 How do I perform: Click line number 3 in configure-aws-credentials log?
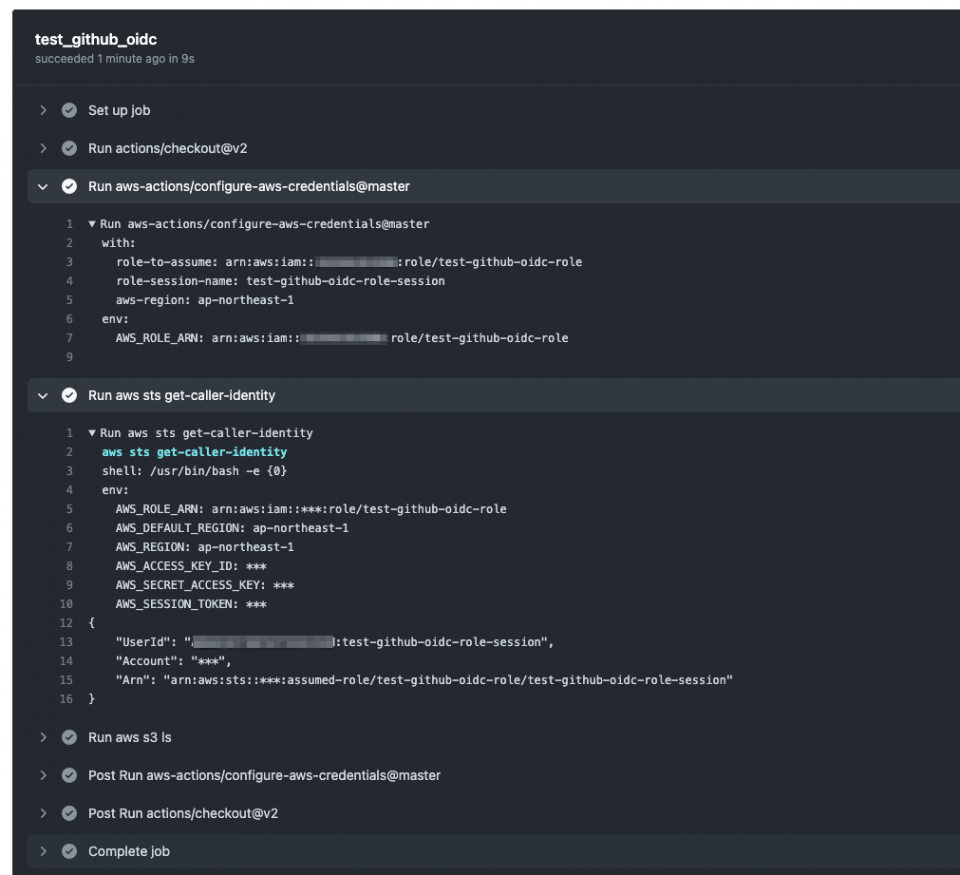[69, 262]
